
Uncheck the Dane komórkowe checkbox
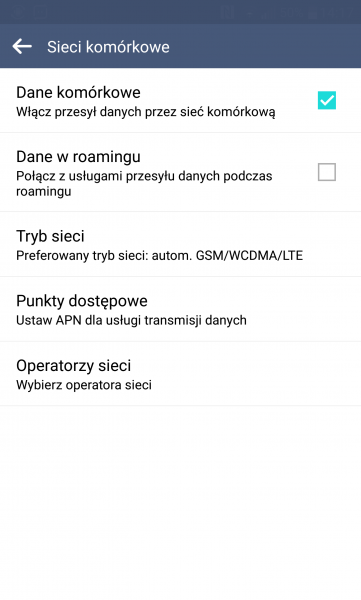(x=327, y=100)
